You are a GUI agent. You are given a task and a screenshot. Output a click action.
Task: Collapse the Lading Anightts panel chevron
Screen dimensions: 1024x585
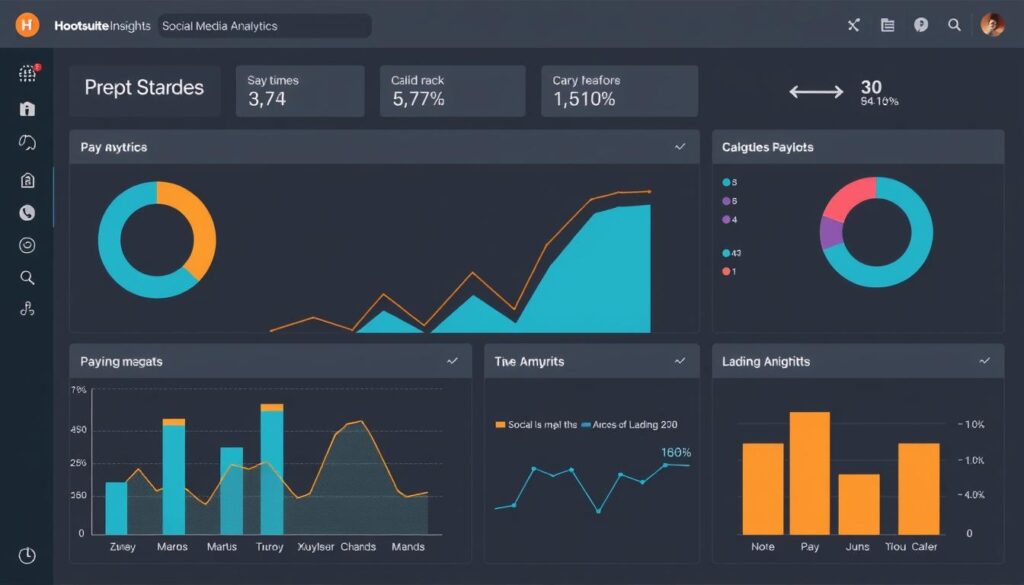[985, 361]
